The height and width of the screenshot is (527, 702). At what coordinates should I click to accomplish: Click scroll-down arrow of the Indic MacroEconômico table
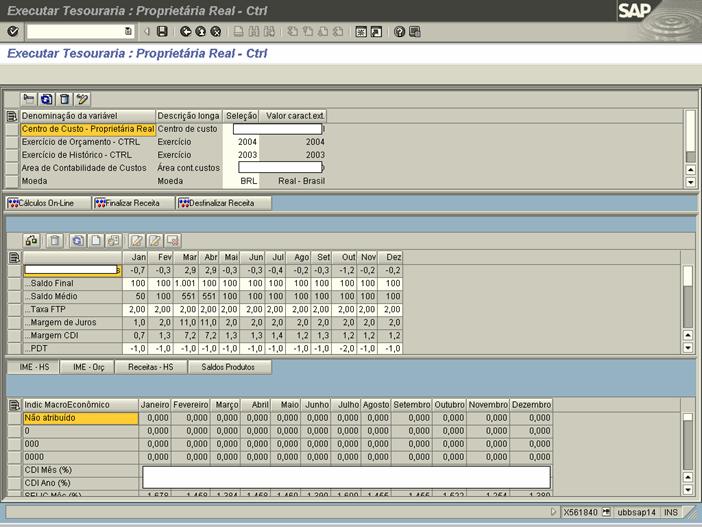pyautogui.click(x=688, y=490)
